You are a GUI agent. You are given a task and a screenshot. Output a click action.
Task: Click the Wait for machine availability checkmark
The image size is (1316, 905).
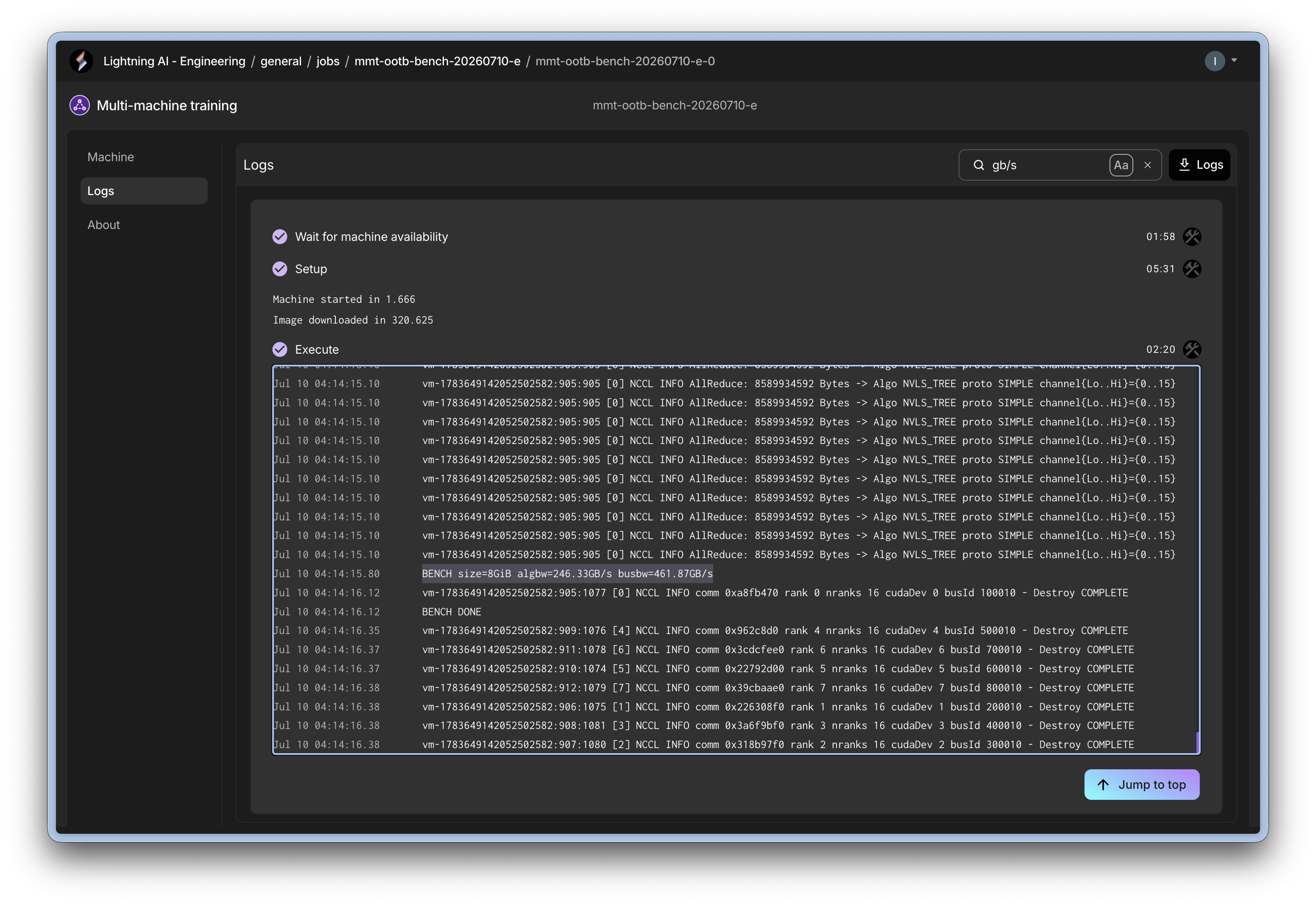pyautogui.click(x=279, y=237)
